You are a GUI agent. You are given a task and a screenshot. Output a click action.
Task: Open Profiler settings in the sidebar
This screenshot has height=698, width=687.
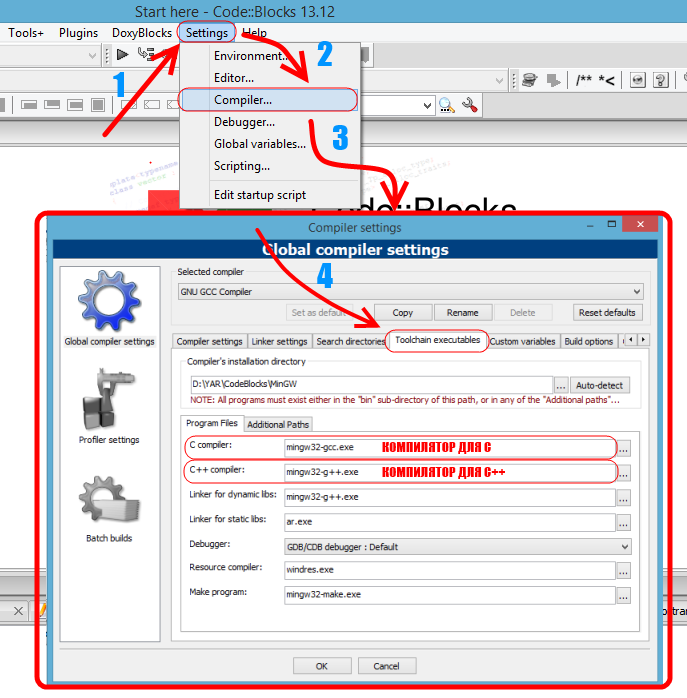(109, 406)
